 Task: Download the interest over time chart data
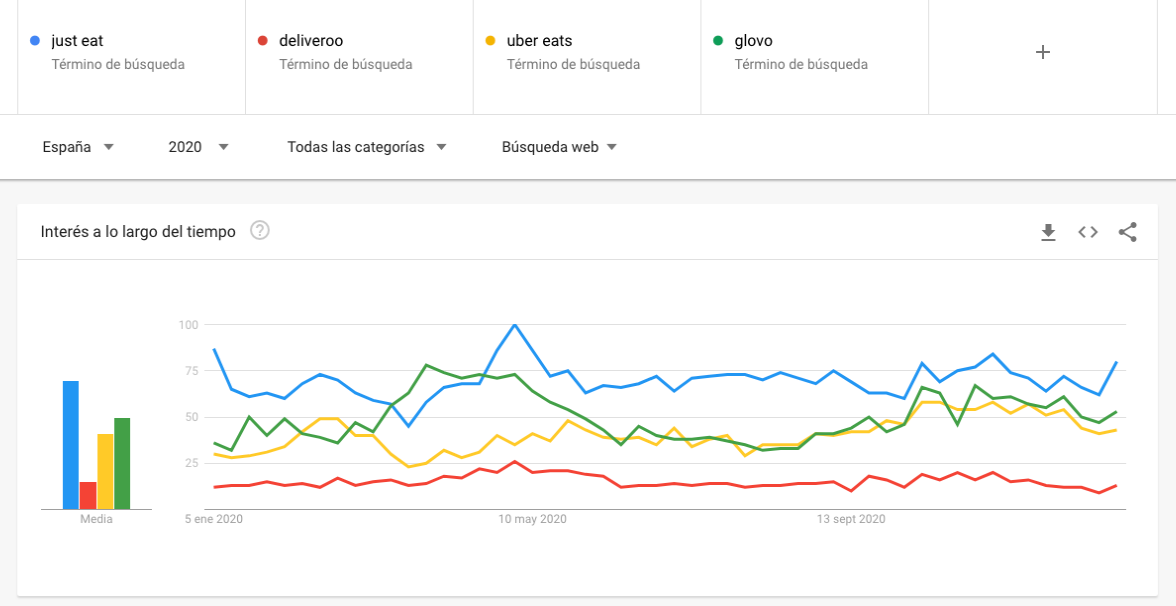click(1048, 232)
